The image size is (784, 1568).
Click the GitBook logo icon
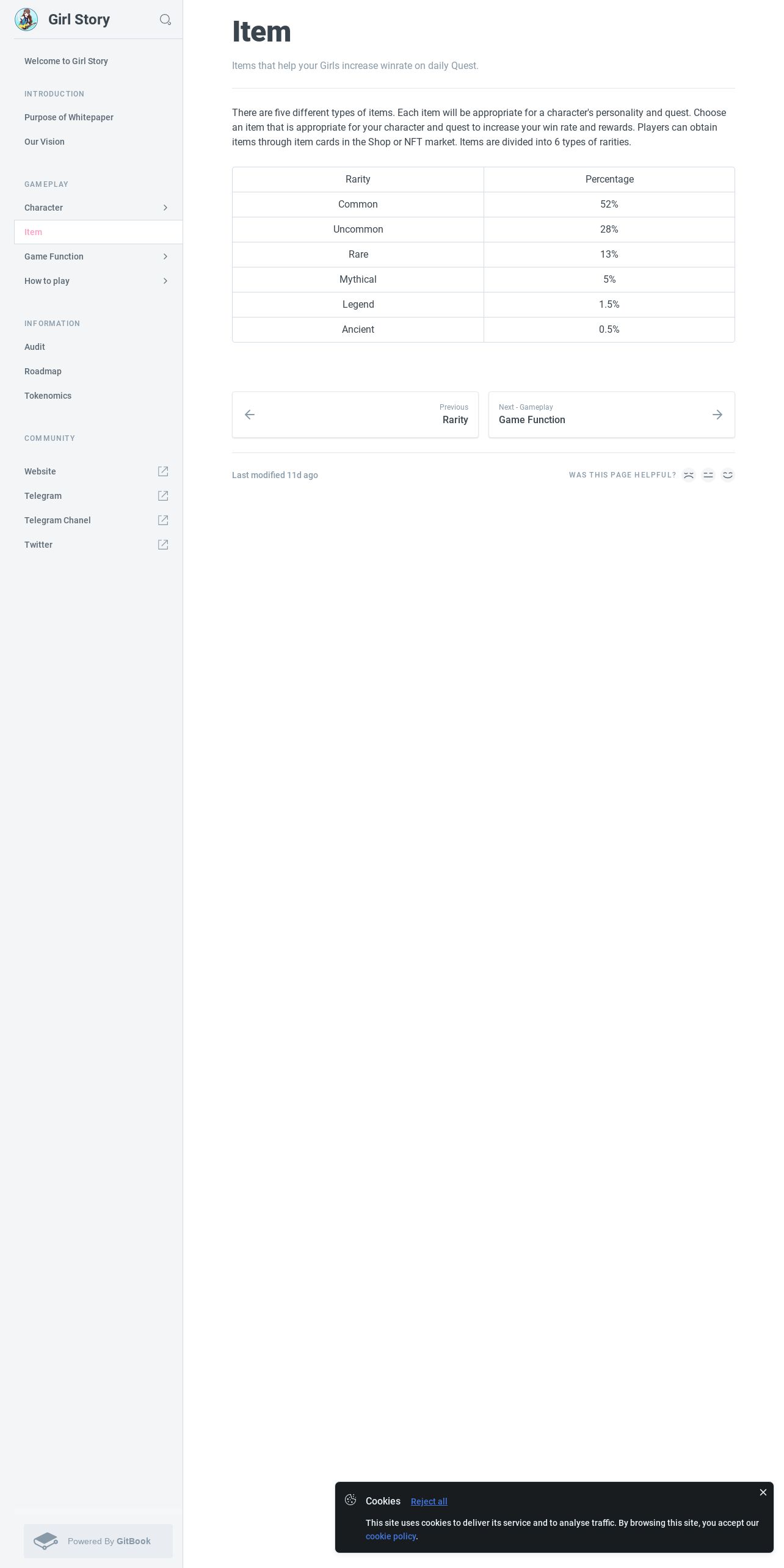tap(46, 1541)
